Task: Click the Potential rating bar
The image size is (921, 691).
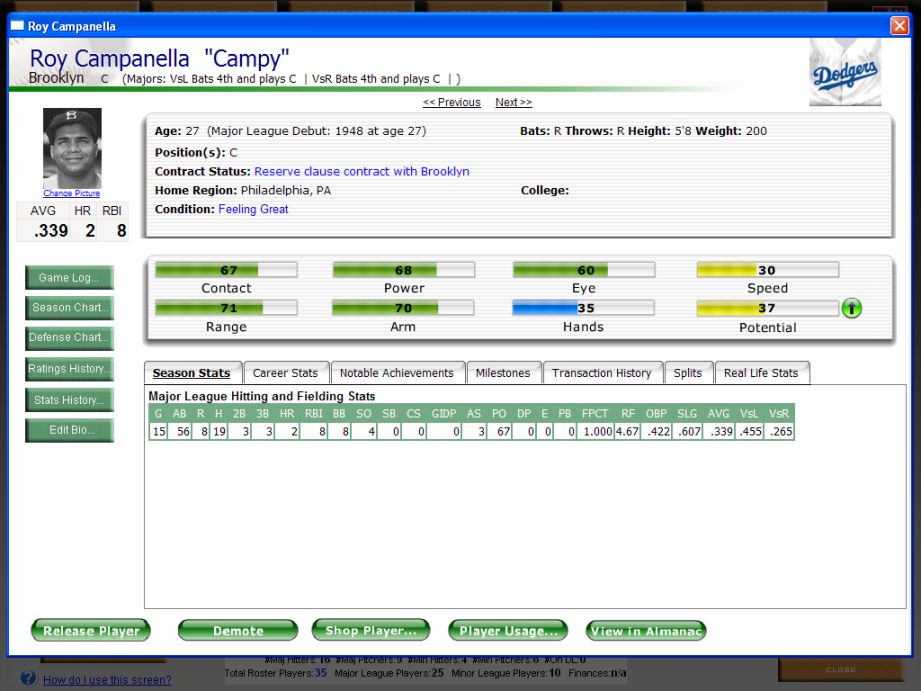Action: 768,308
